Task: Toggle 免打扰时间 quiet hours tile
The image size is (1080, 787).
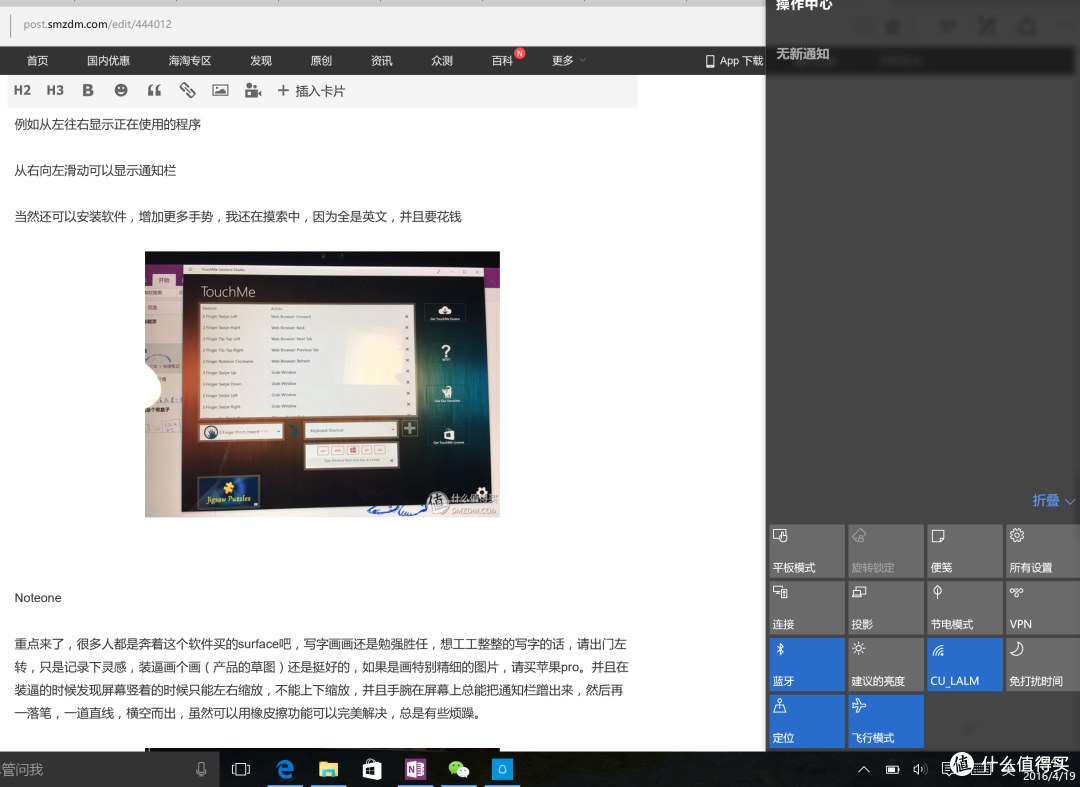Action: click(1043, 664)
